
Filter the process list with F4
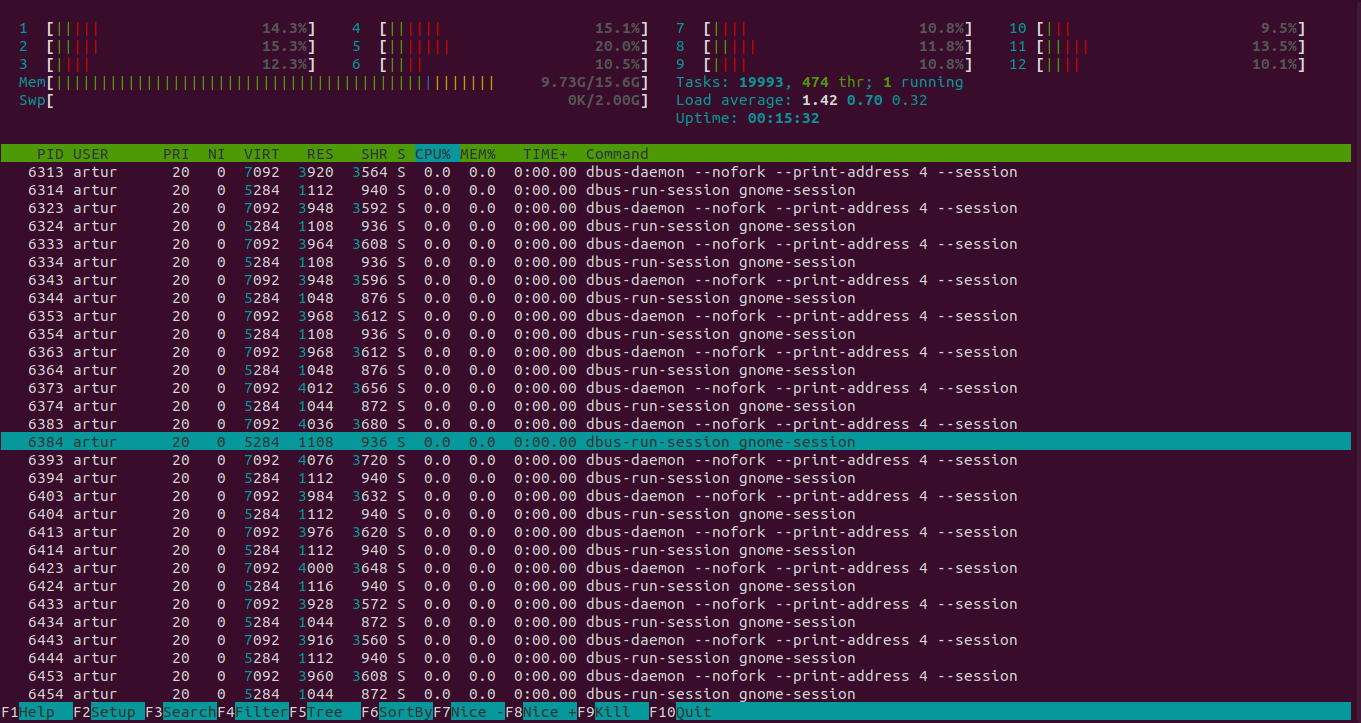252,712
